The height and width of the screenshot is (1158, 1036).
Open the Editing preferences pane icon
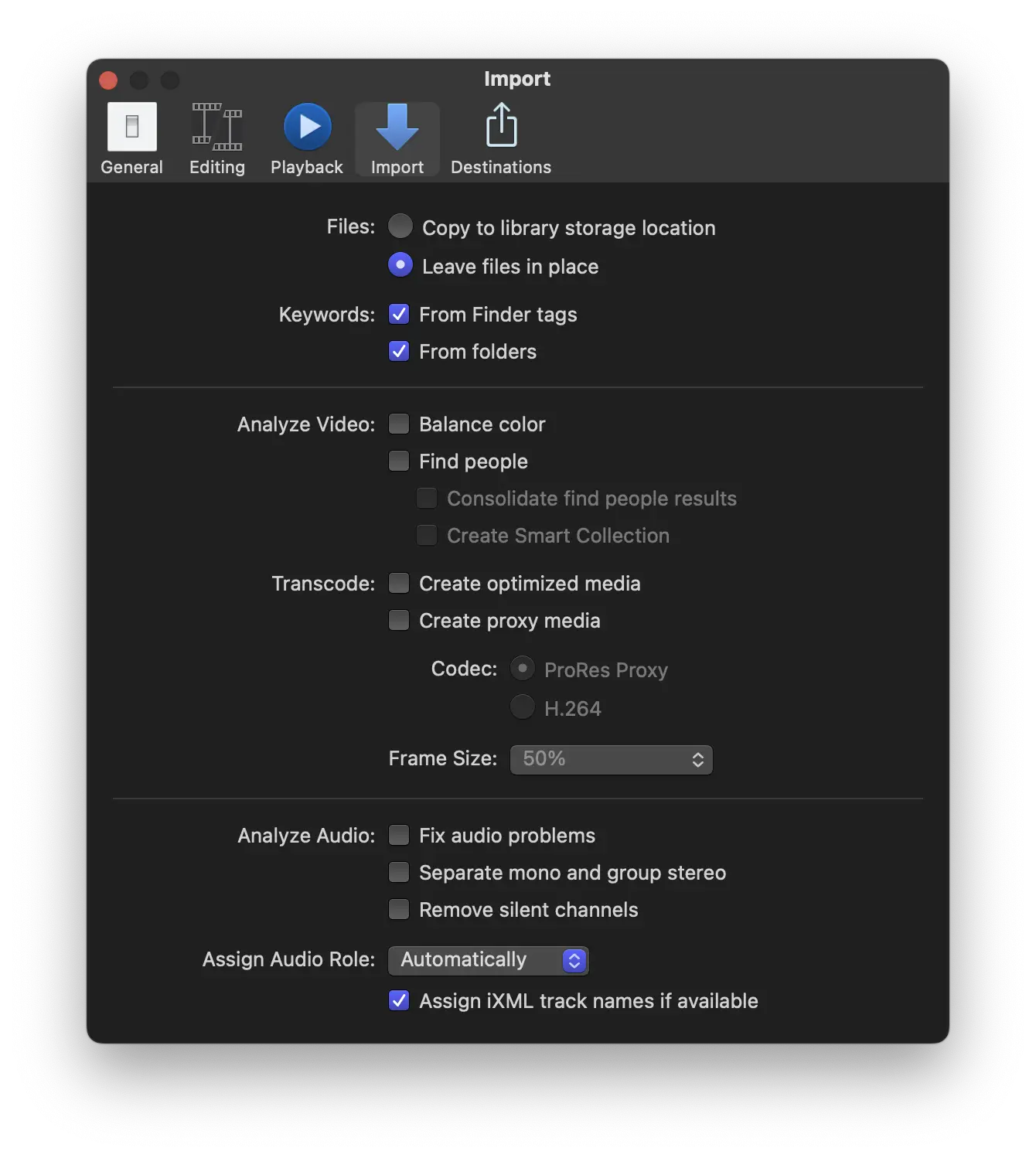tap(217, 127)
